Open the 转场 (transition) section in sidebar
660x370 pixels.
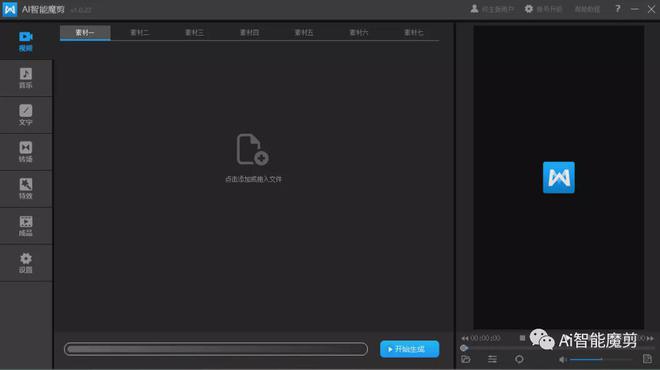coord(26,152)
